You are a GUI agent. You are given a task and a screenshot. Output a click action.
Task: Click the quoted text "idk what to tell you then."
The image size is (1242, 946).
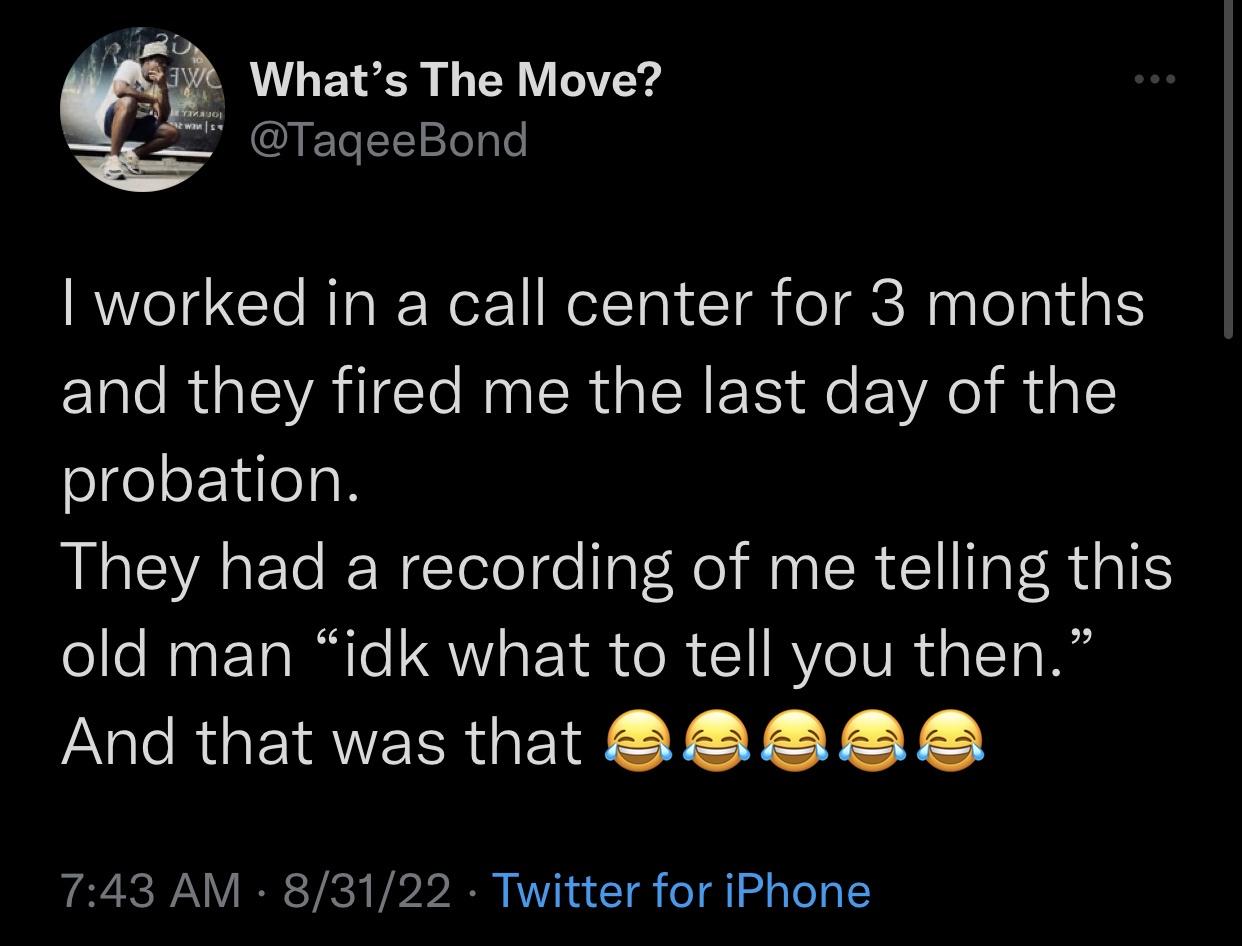tap(721, 654)
